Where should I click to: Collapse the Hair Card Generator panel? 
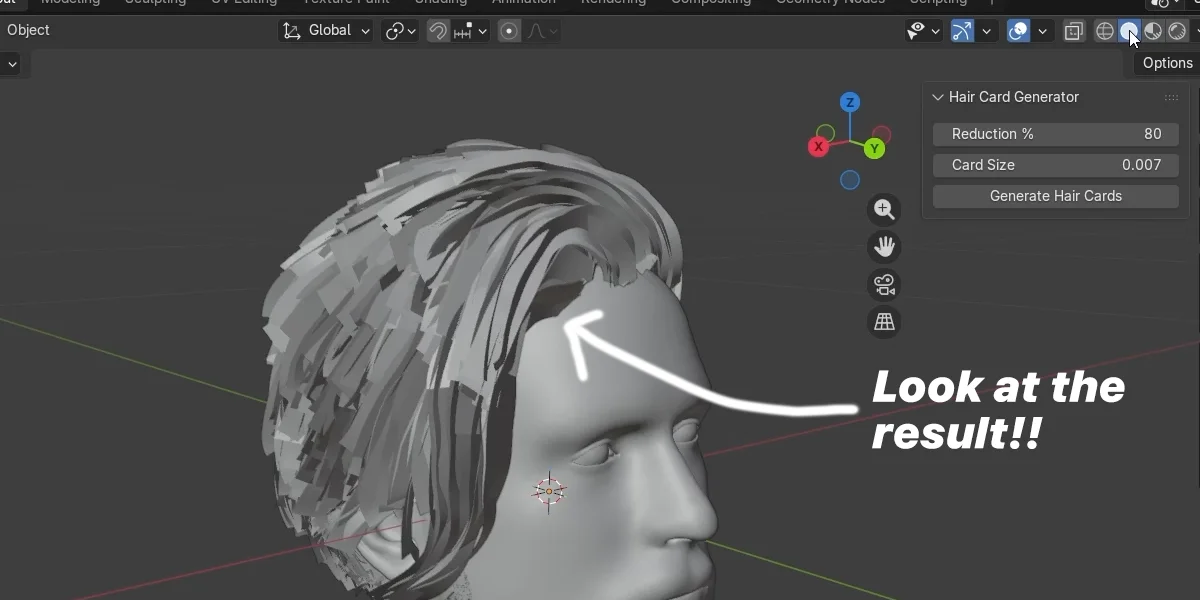point(937,97)
